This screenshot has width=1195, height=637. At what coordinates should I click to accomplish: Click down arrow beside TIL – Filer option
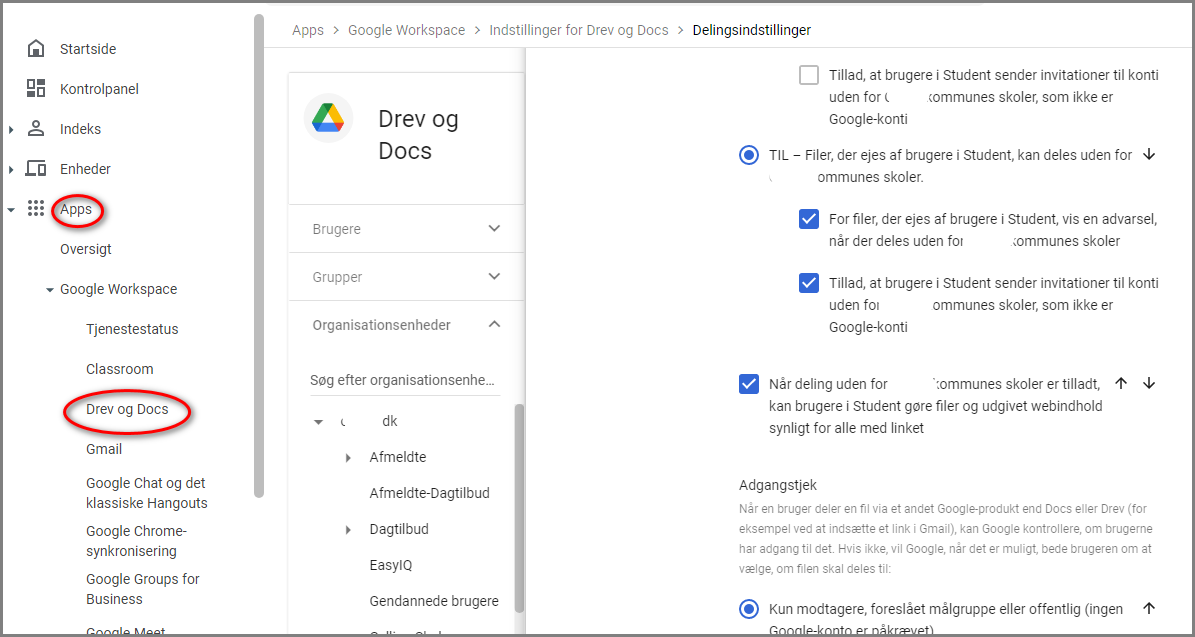tap(1149, 155)
